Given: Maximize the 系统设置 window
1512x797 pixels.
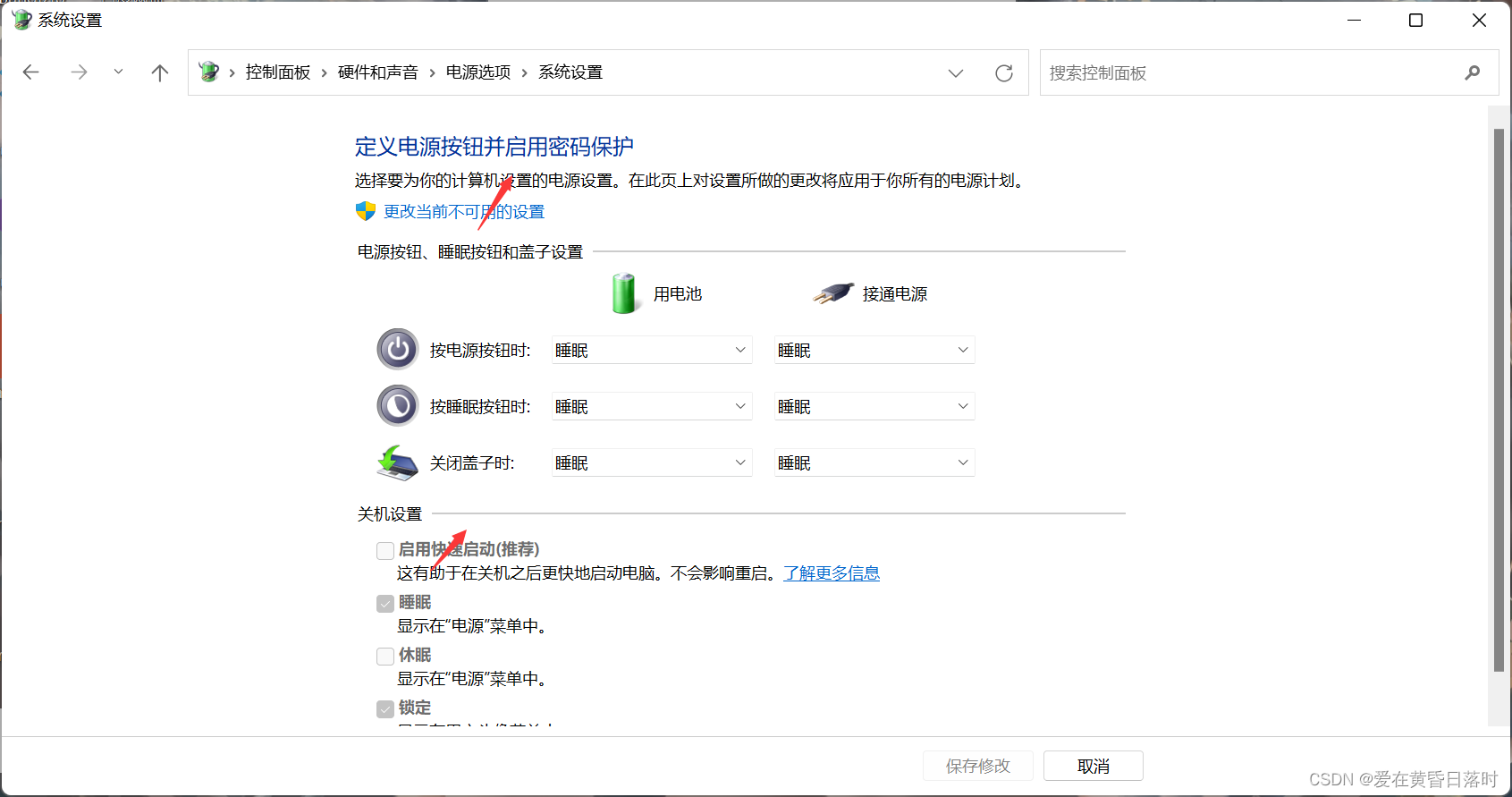Looking at the screenshot, I should tap(1415, 20).
